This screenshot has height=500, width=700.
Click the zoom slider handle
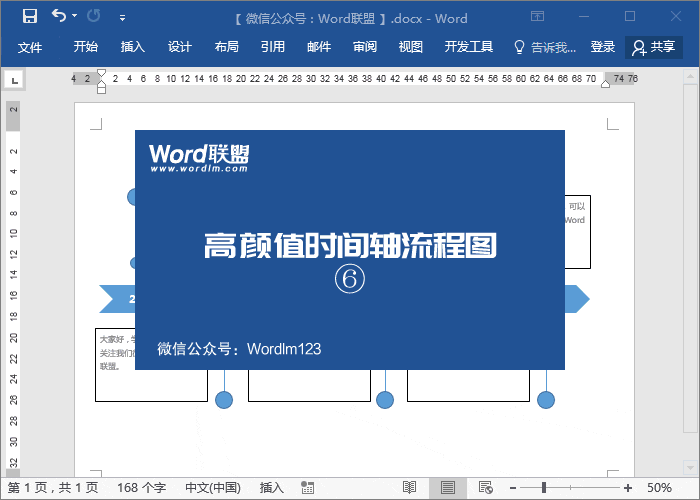tap(544, 488)
